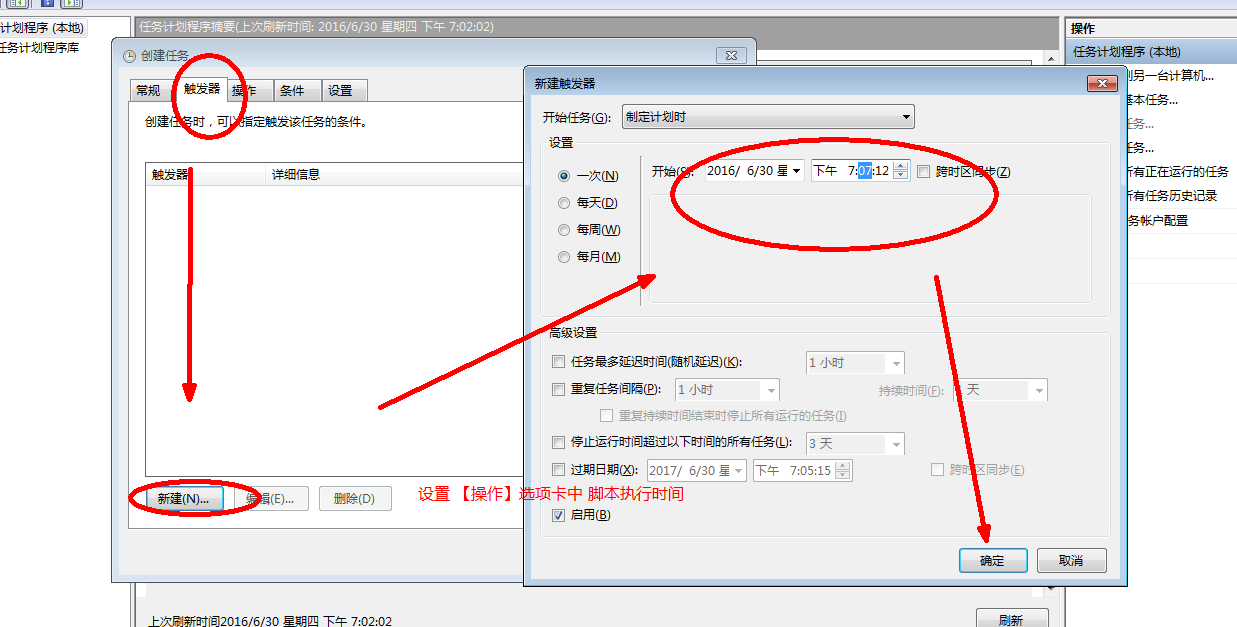The image size is (1237, 627).
Task: Click the 取消 button
Action: tap(1071, 561)
